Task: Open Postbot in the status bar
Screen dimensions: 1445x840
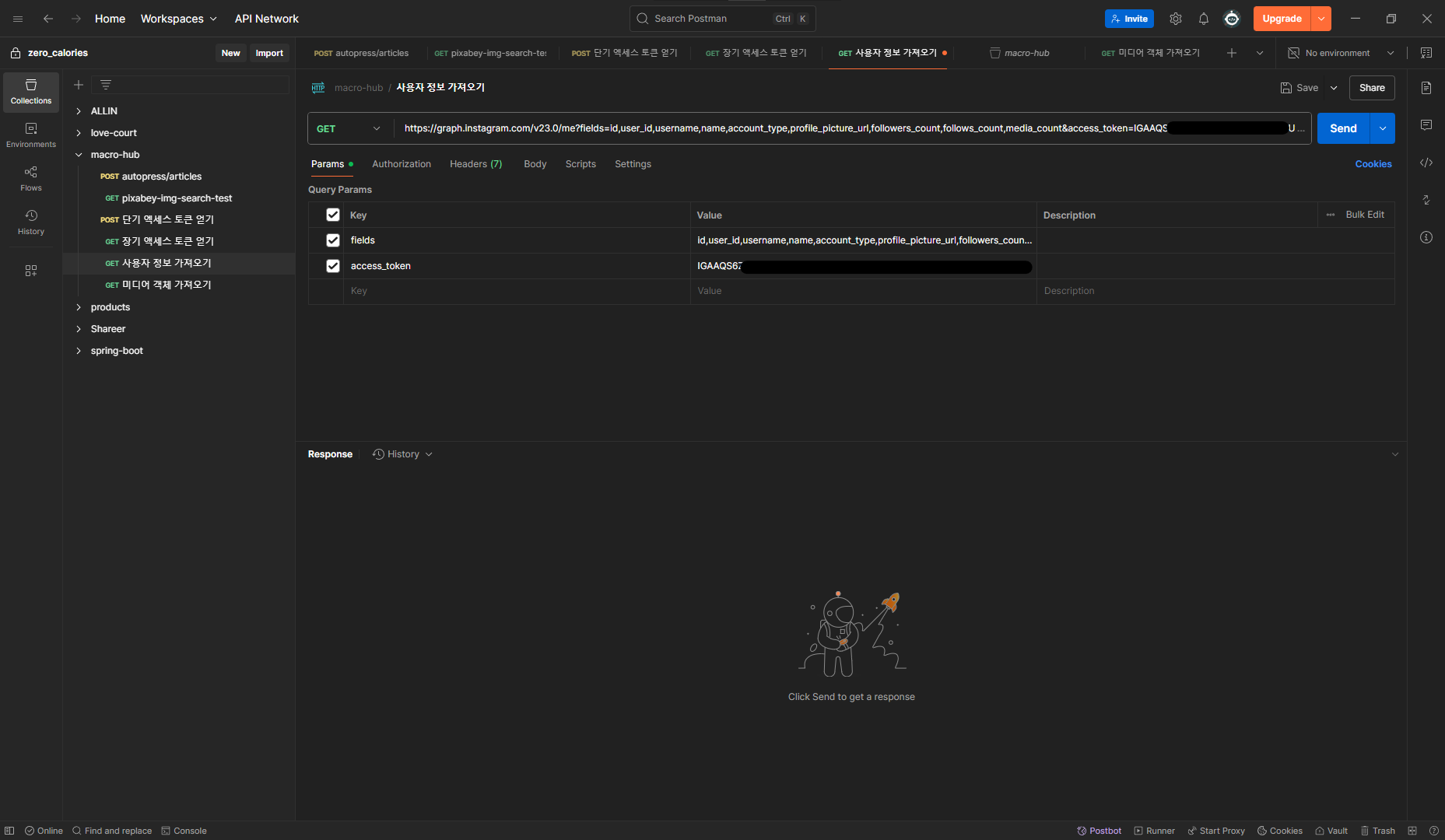Action: (1099, 831)
